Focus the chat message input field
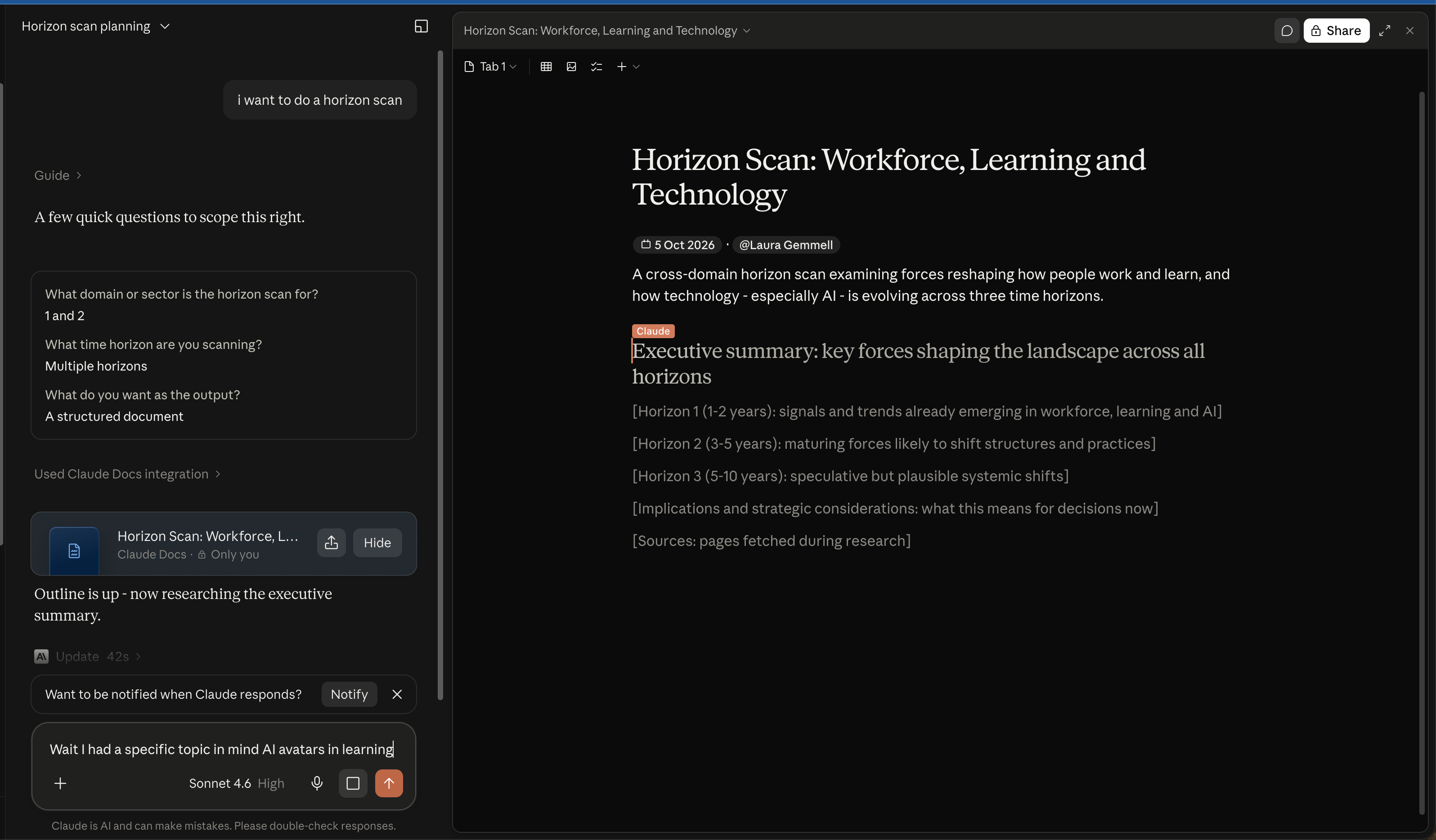 pos(222,749)
